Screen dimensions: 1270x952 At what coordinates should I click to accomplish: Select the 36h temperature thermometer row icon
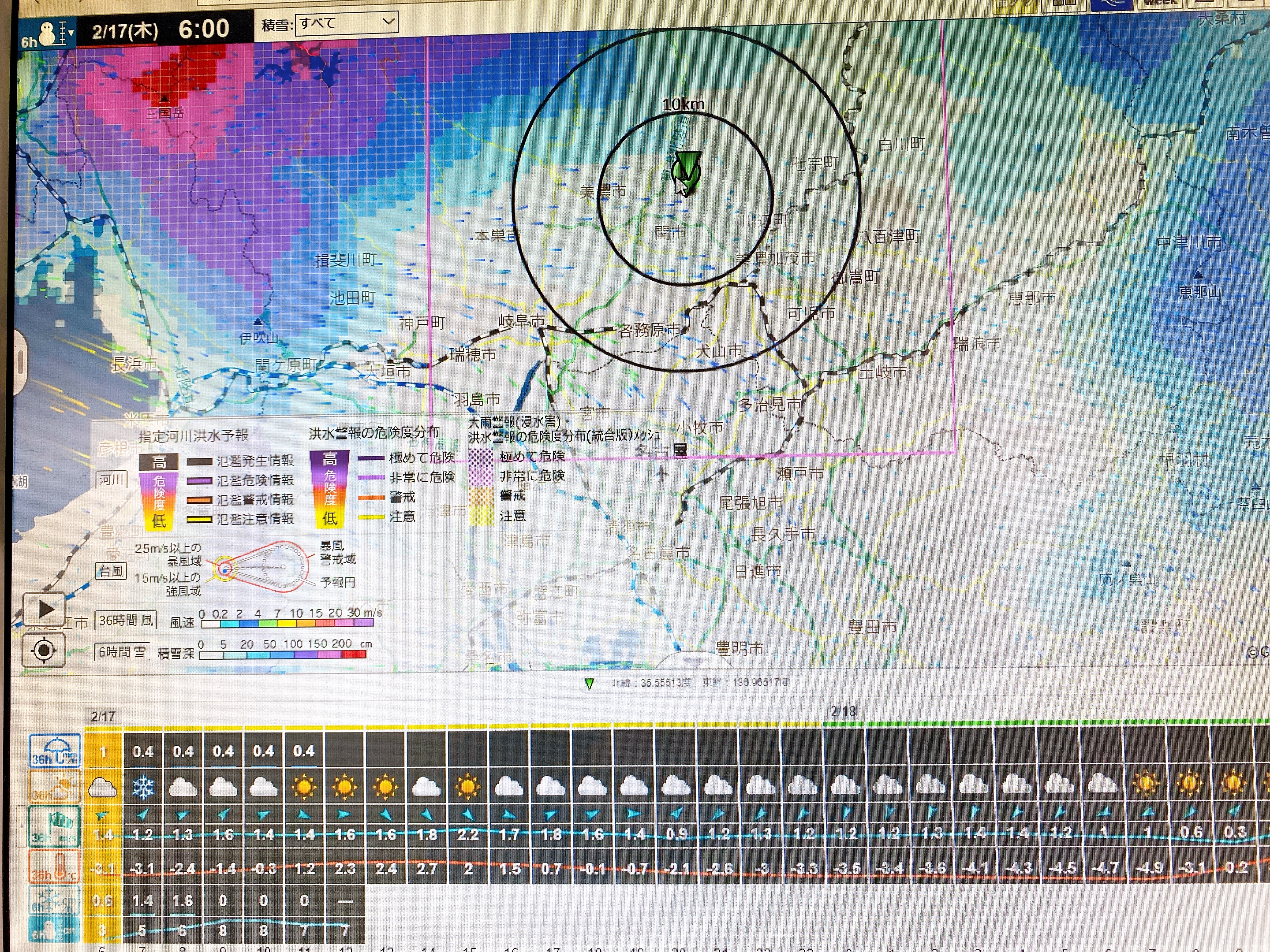click(54, 866)
